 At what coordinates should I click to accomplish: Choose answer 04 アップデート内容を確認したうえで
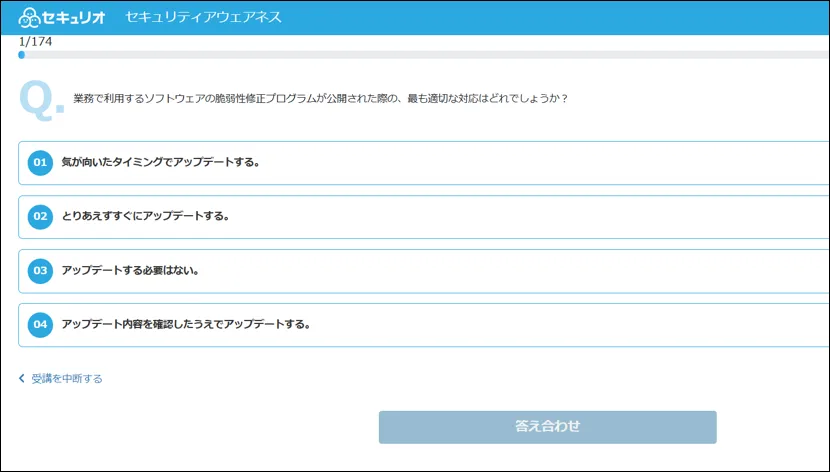423,325
